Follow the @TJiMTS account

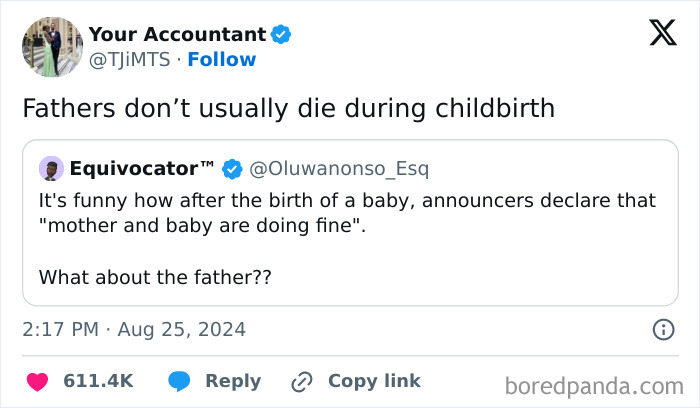[x=224, y=60]
